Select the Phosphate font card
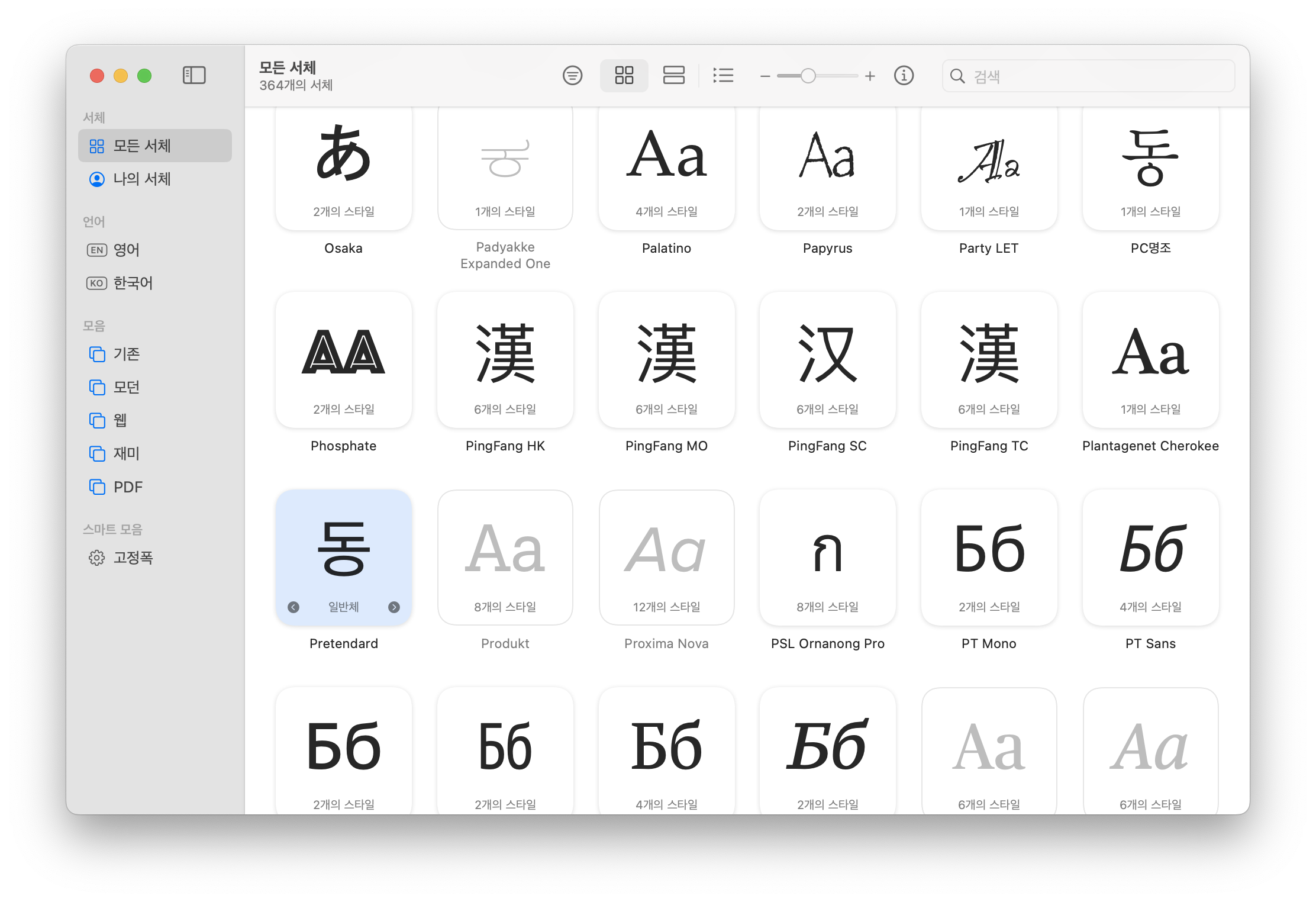 pyautogui.click(x=344, y=360)
